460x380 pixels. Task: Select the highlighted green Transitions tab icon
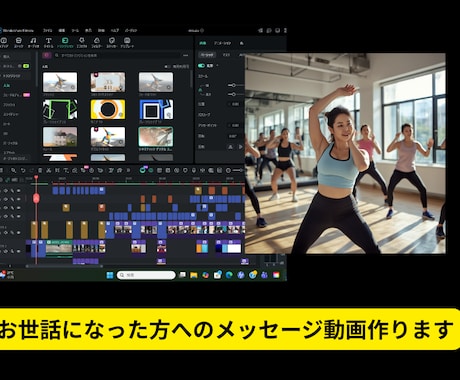[65, 41]
